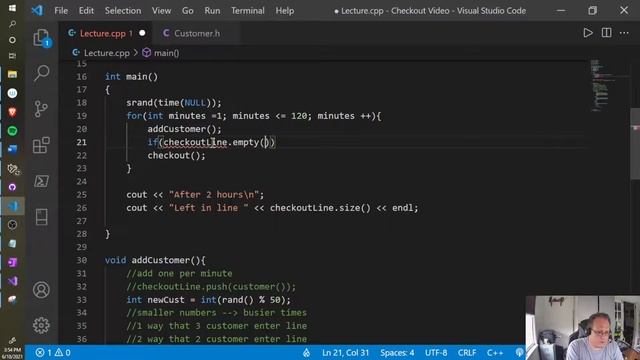Click the Run Code play button
This screenshot has height=360, width=640.
pyautogui.click(x=588, y=33)
